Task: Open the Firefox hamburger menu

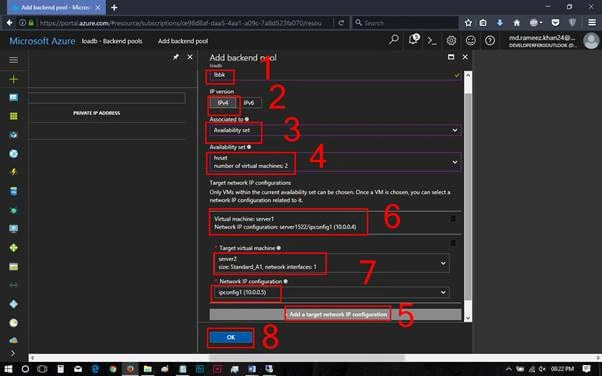Action: 592,23
